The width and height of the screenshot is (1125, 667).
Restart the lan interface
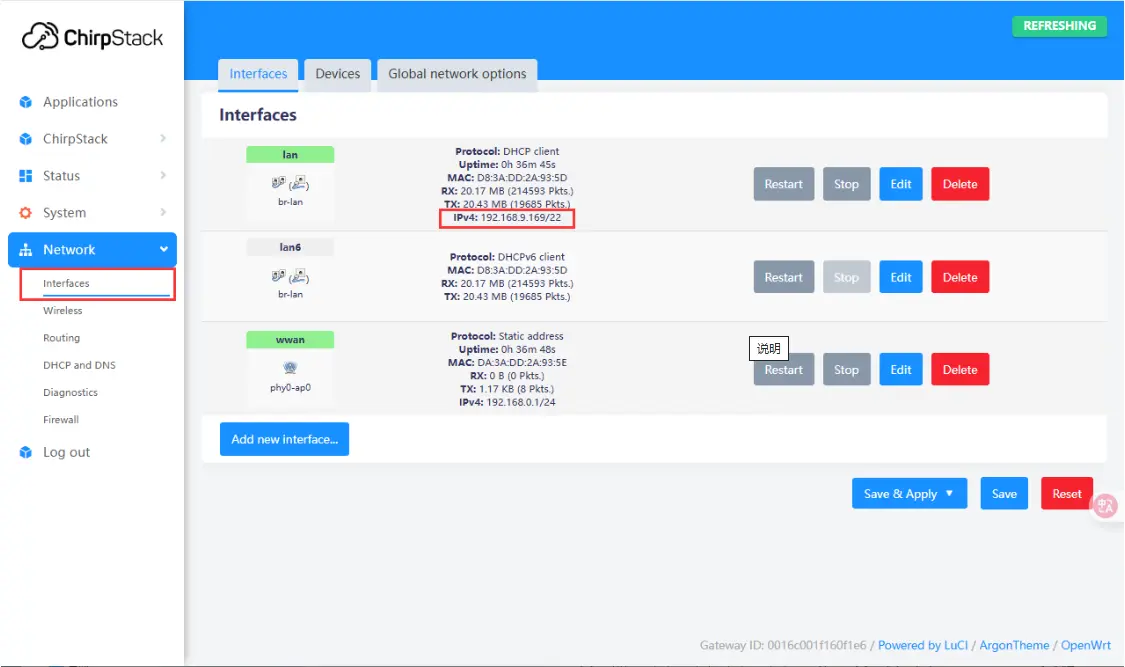(x=783, y=184)
